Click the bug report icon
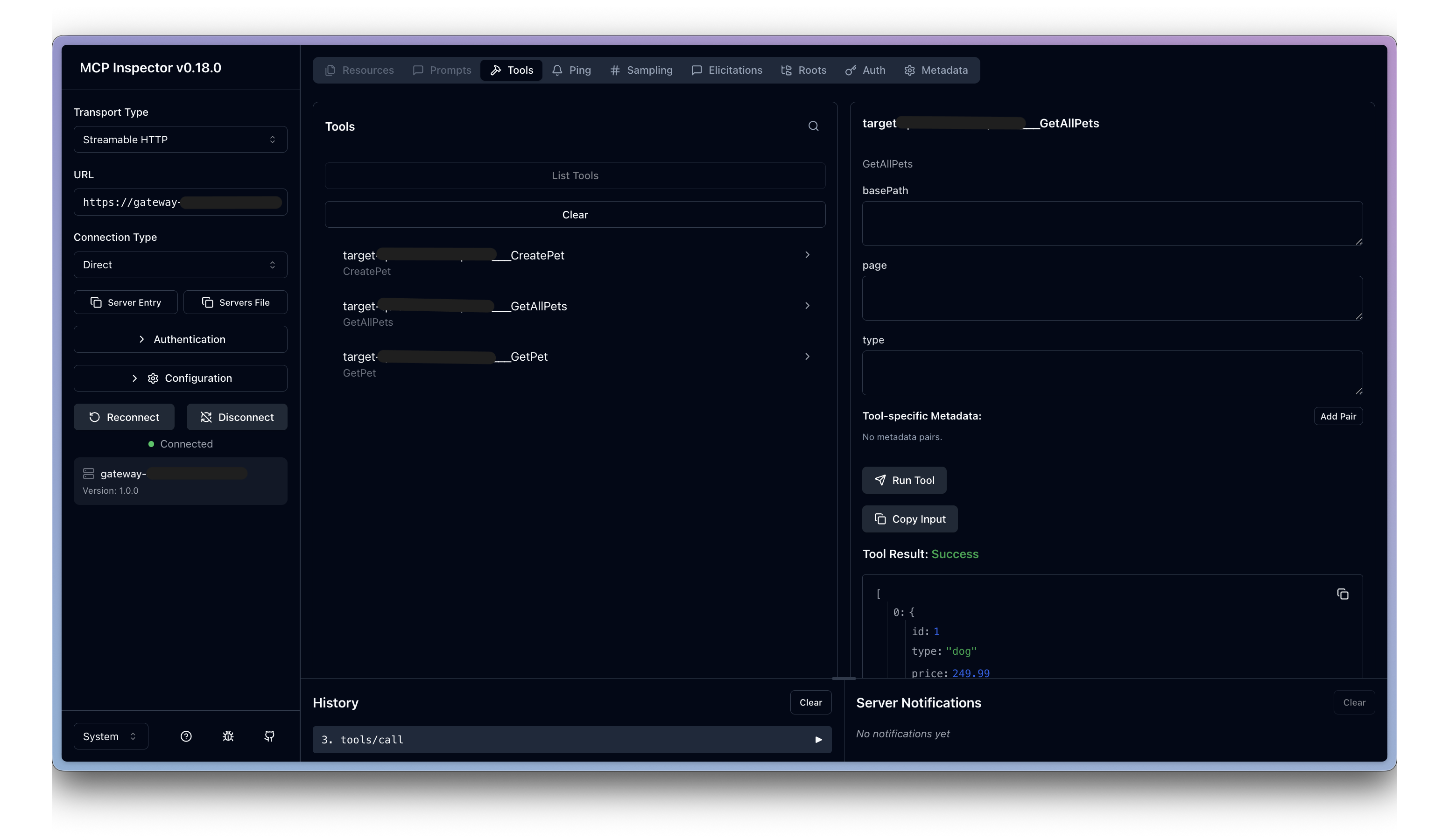1449x840 pixels. [x=228, y=736]
